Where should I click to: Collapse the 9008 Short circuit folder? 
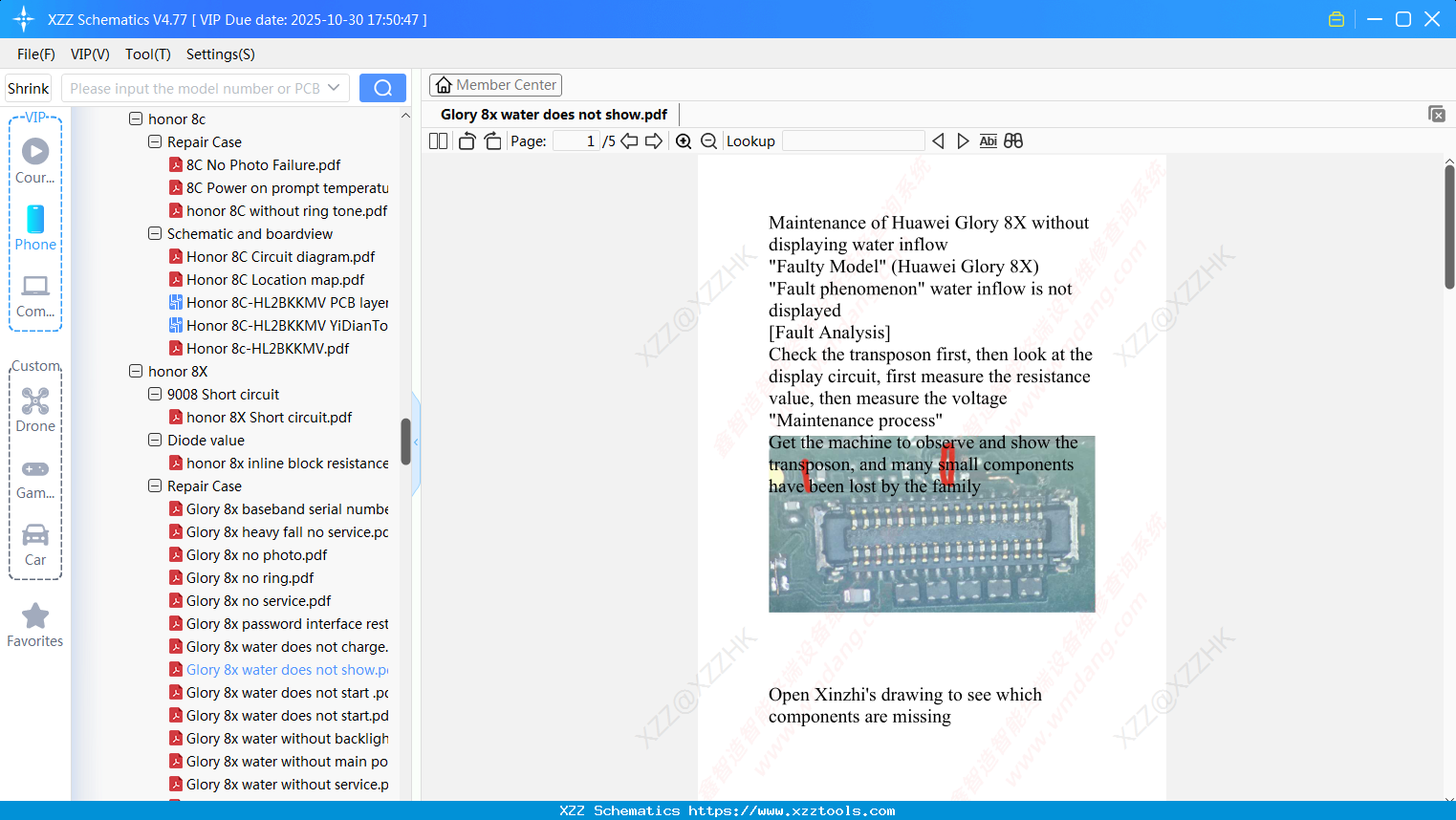(x=155, y=394)
